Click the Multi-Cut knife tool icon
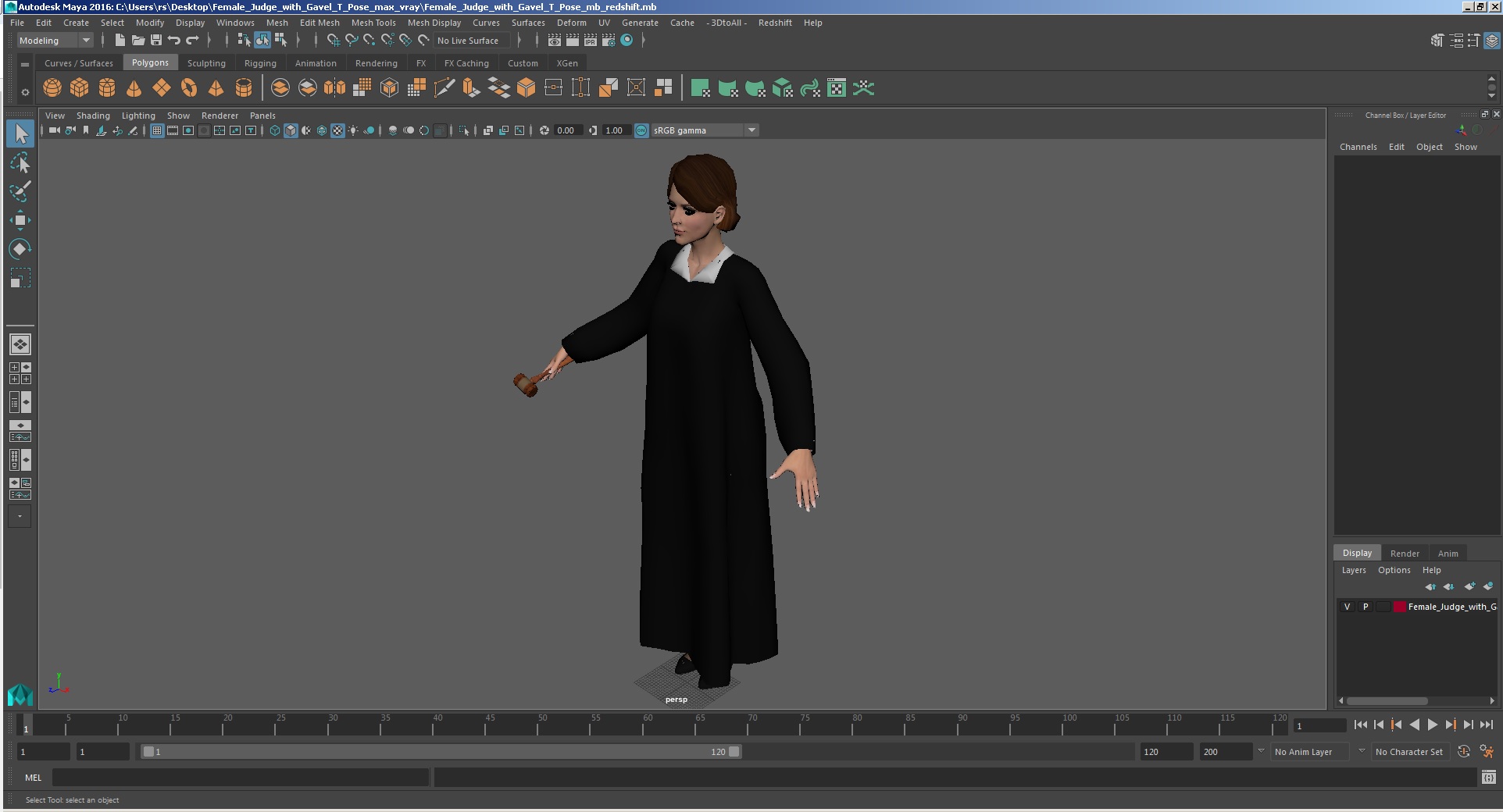This screenshot has width=1503, height=812. click(x=444, y=88)
